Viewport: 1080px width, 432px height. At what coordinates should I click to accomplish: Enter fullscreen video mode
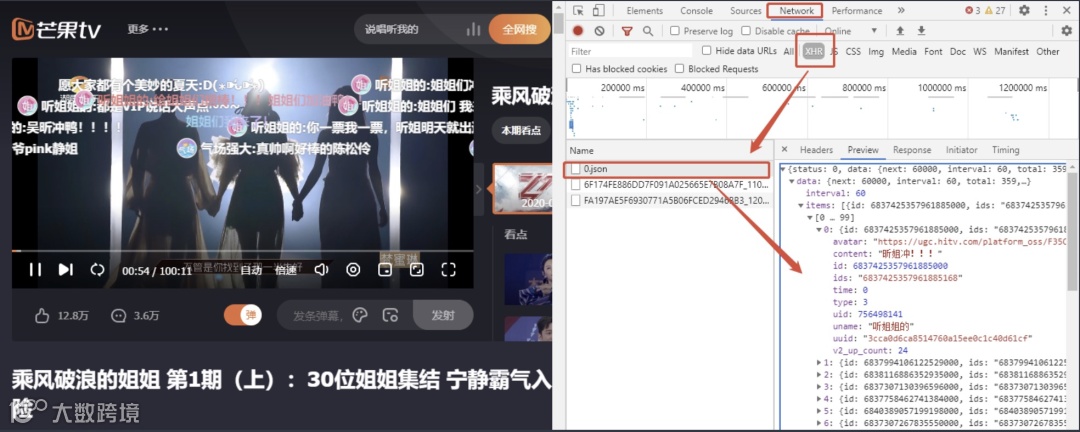(x=448, y=269)
